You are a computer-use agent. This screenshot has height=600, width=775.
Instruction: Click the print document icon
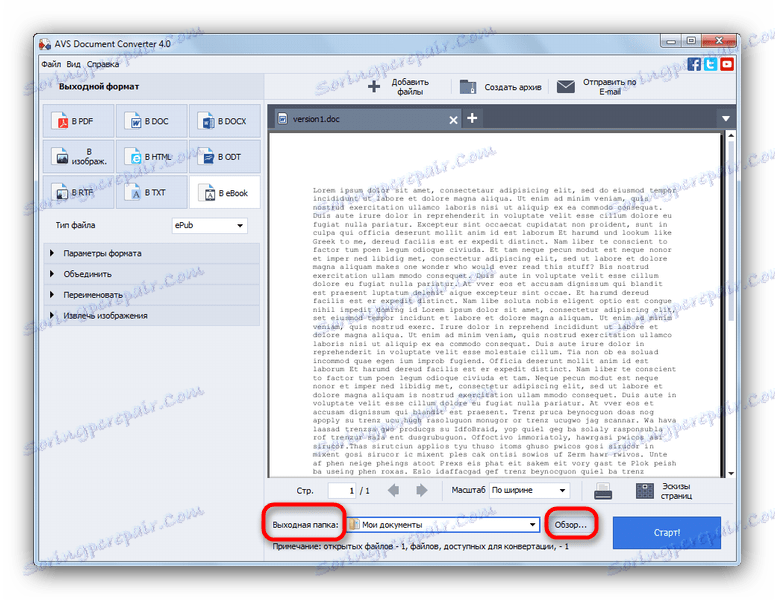[603, 491]
